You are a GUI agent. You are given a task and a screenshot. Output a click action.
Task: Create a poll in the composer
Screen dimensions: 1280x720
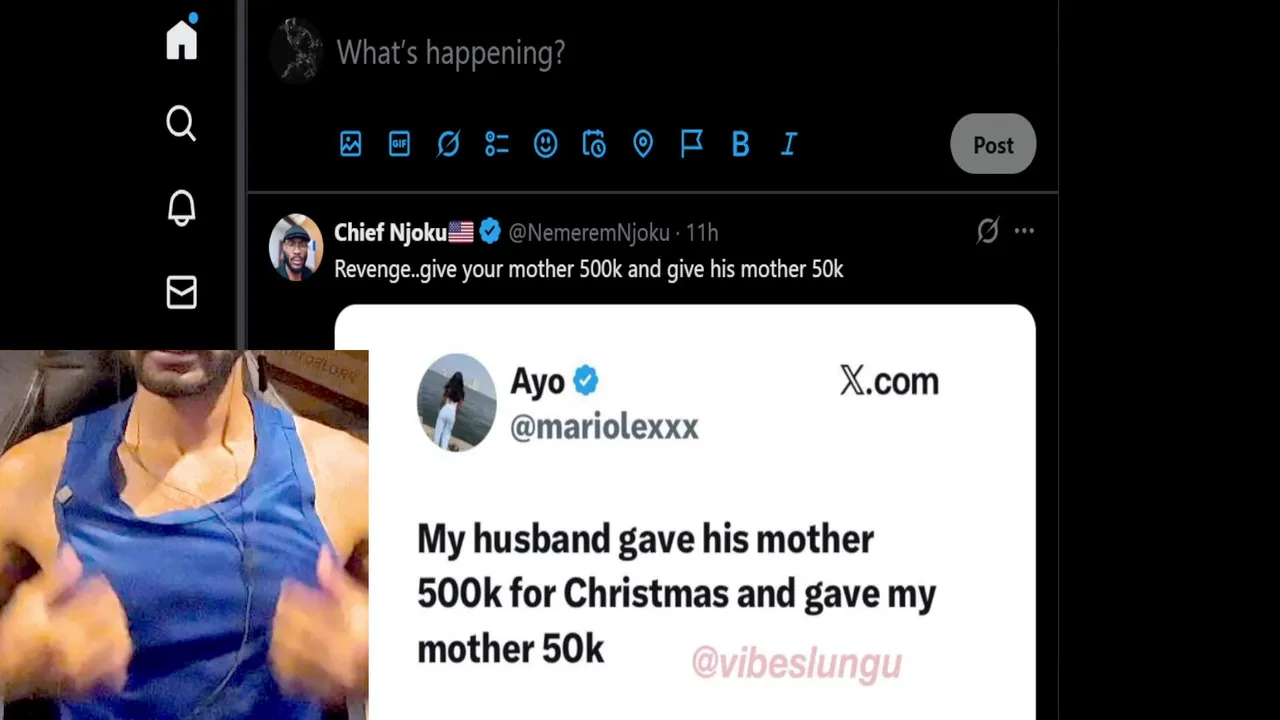coord(497,144)
